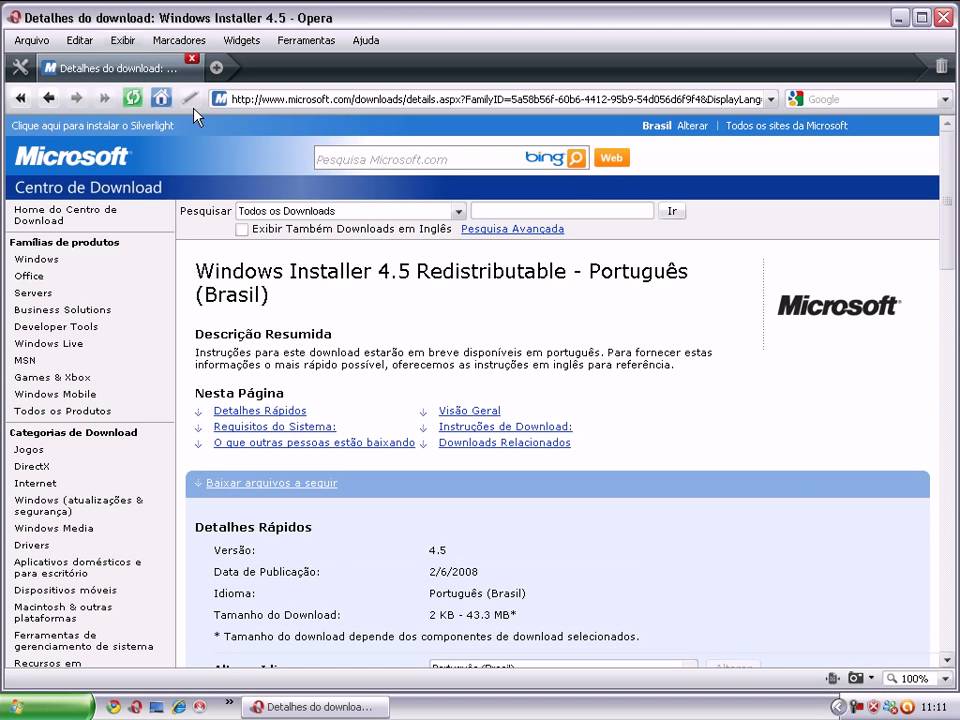Click the Bing search magnifier button
The width and height of the screenshot is (960, 720).
pyautogui.click(x=576, y=158)
